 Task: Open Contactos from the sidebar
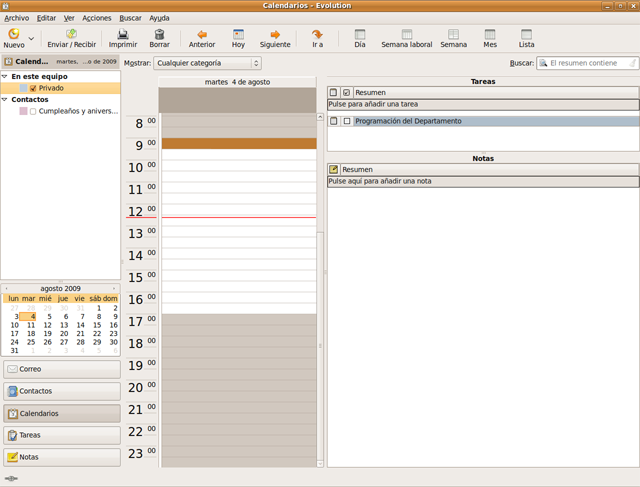pos(61,391)
